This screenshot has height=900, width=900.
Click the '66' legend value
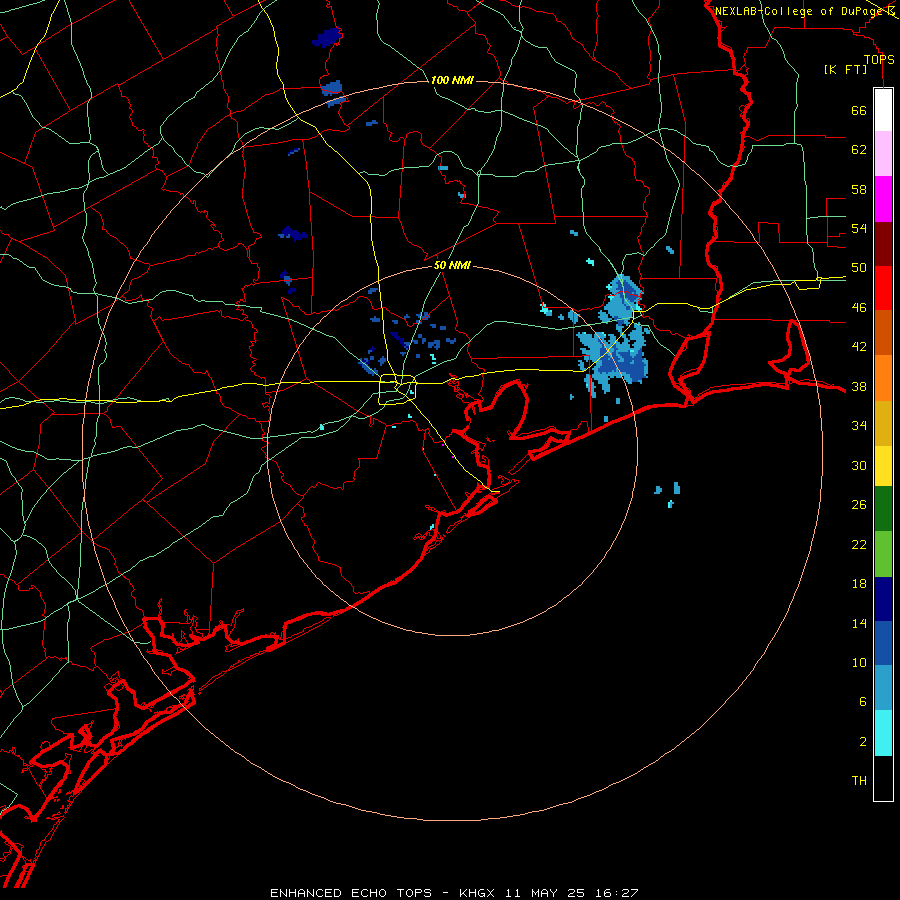tap(859, 110)
